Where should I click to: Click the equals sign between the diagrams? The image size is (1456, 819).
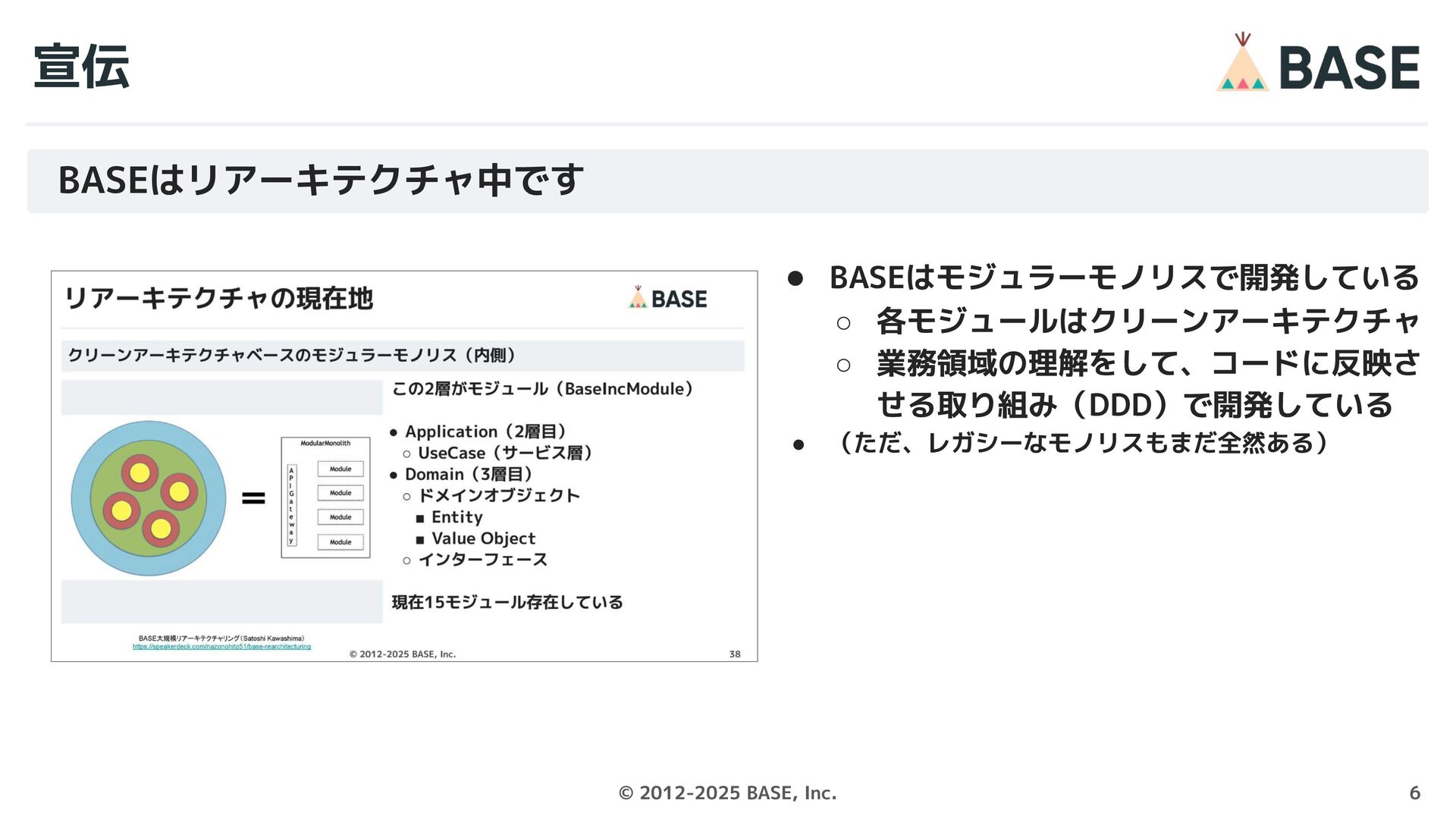click(x=253, y=498)
